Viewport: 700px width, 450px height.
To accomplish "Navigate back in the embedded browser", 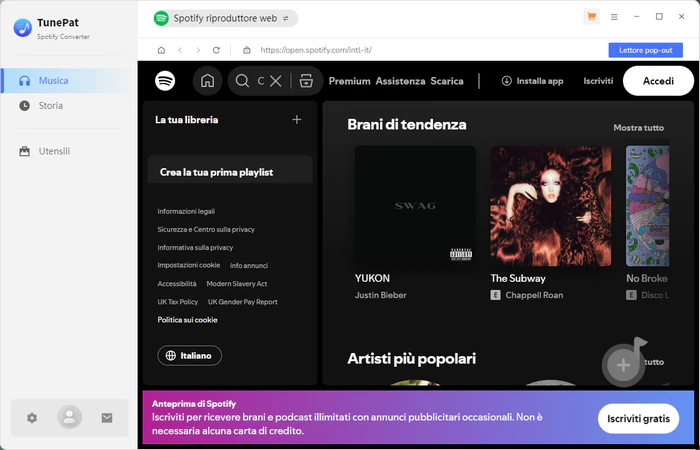I will (180, 50).
